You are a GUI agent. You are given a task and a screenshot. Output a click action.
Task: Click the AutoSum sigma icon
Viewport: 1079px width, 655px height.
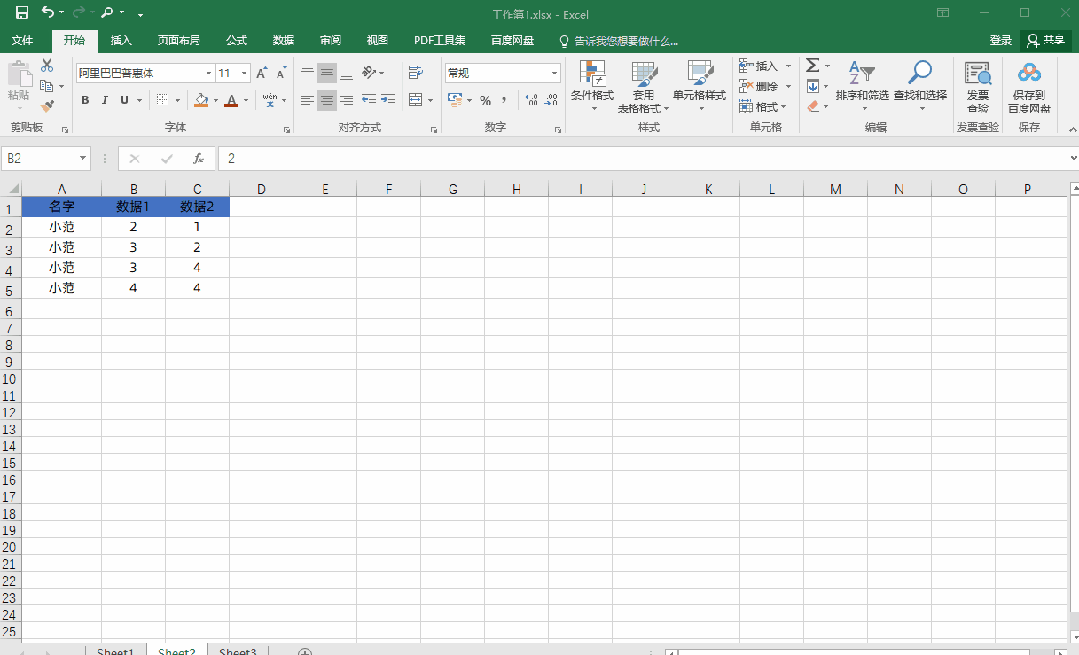[812, 65]
